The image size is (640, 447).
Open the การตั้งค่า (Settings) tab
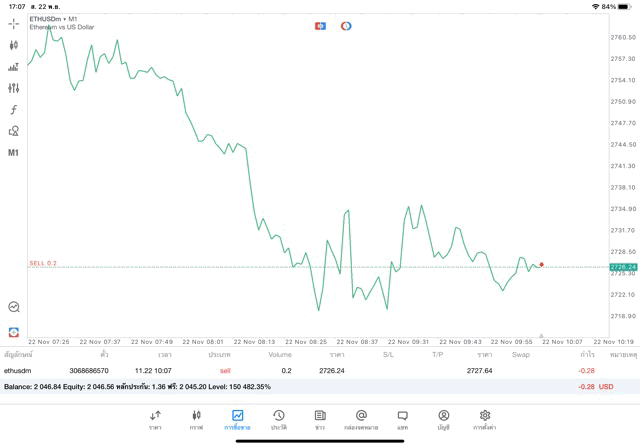[485, 419]
